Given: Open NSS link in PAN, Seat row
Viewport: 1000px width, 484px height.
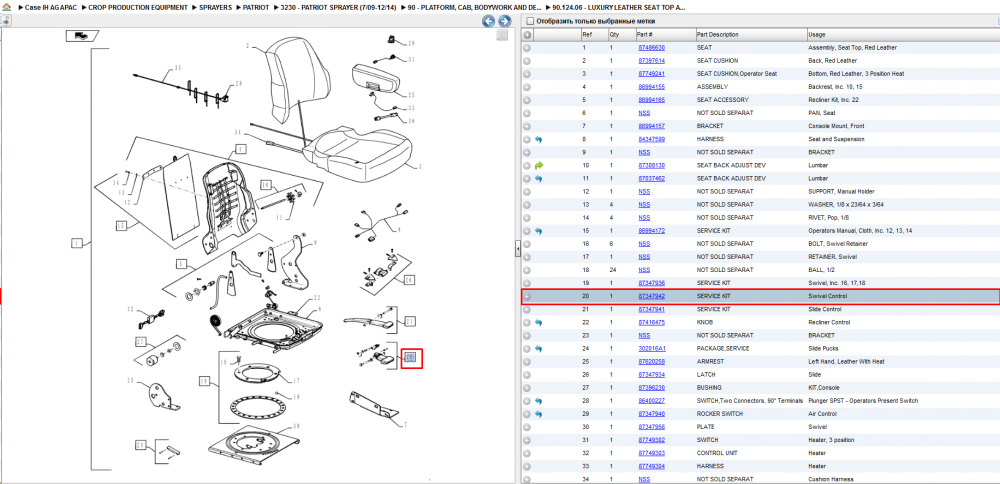Looking at the screenshot, I should (x=644, y=113).
